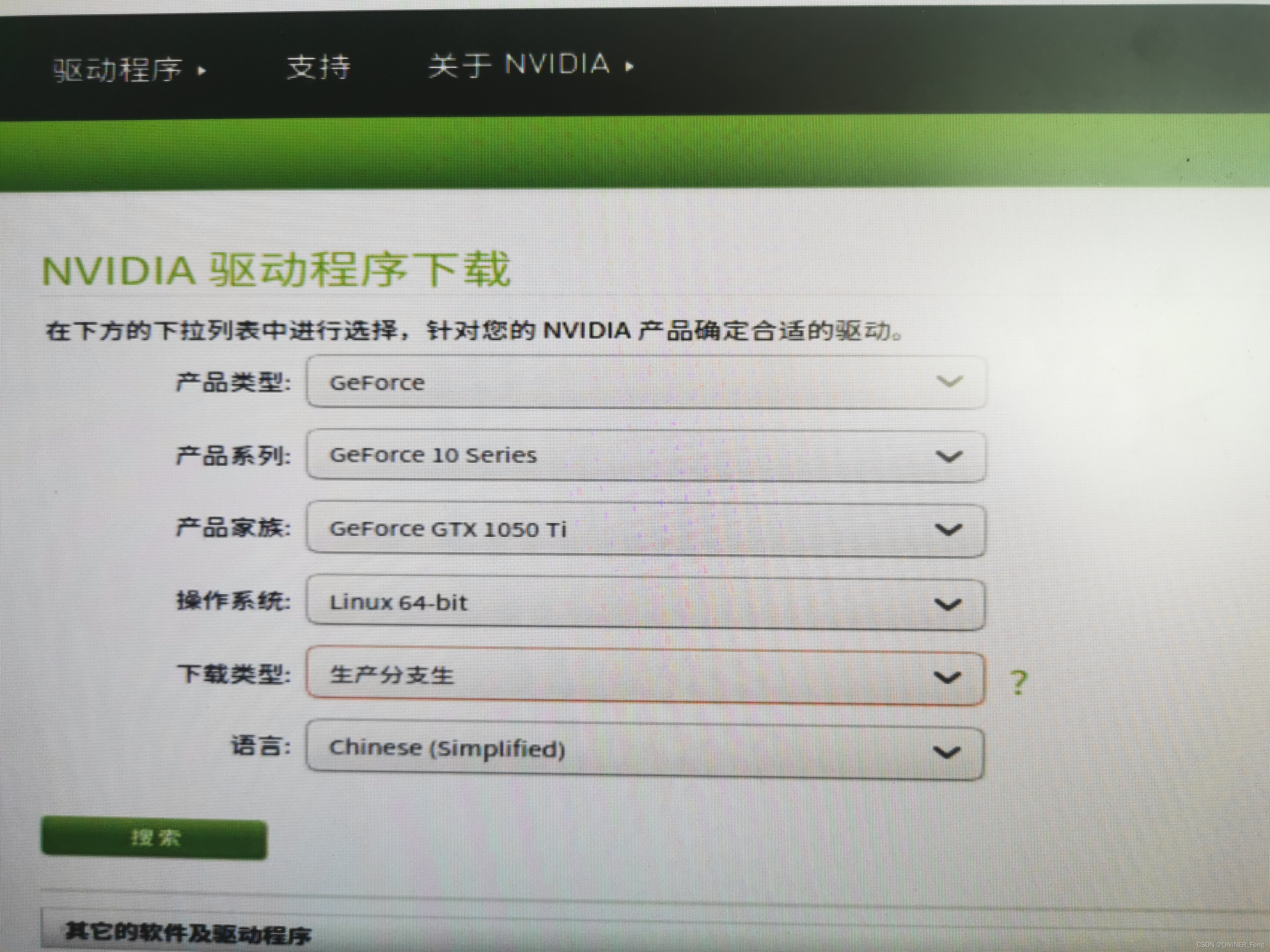Click the 产品家族 label

tap(234, 527)
